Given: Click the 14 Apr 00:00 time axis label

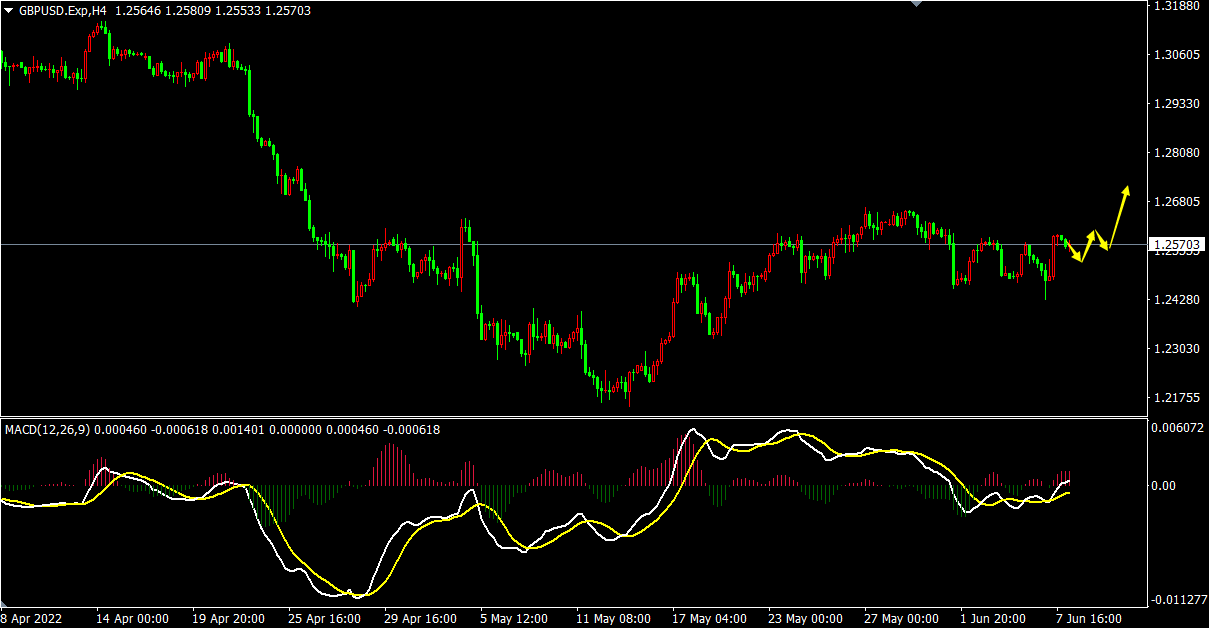Looking at the screenshot, I should point(132,619).
